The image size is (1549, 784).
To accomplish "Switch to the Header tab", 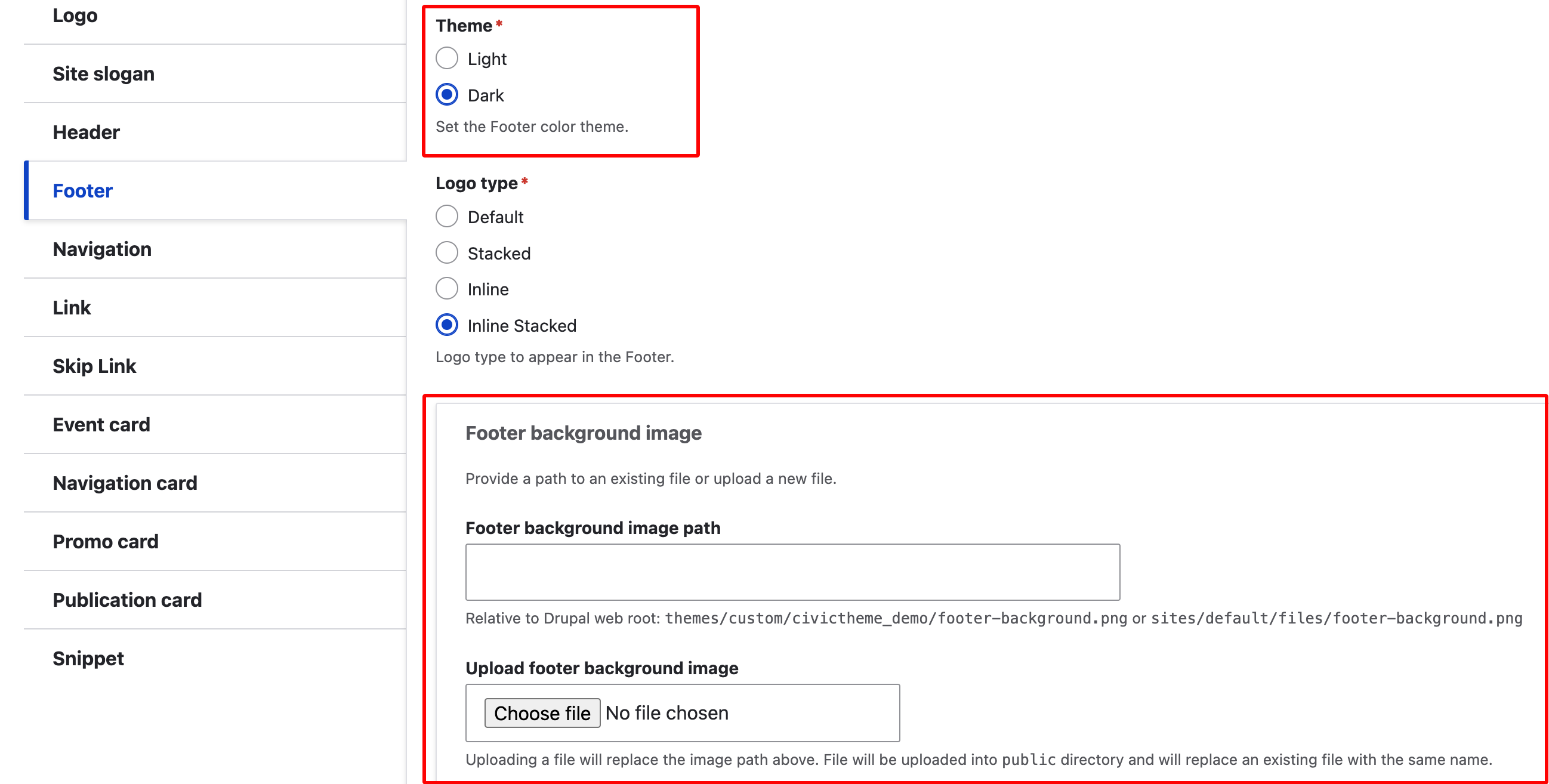I will [x=86, y=132].
